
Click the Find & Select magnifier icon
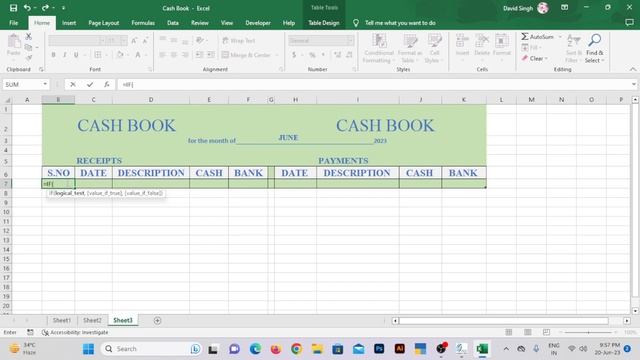click(x=595, y=40)
